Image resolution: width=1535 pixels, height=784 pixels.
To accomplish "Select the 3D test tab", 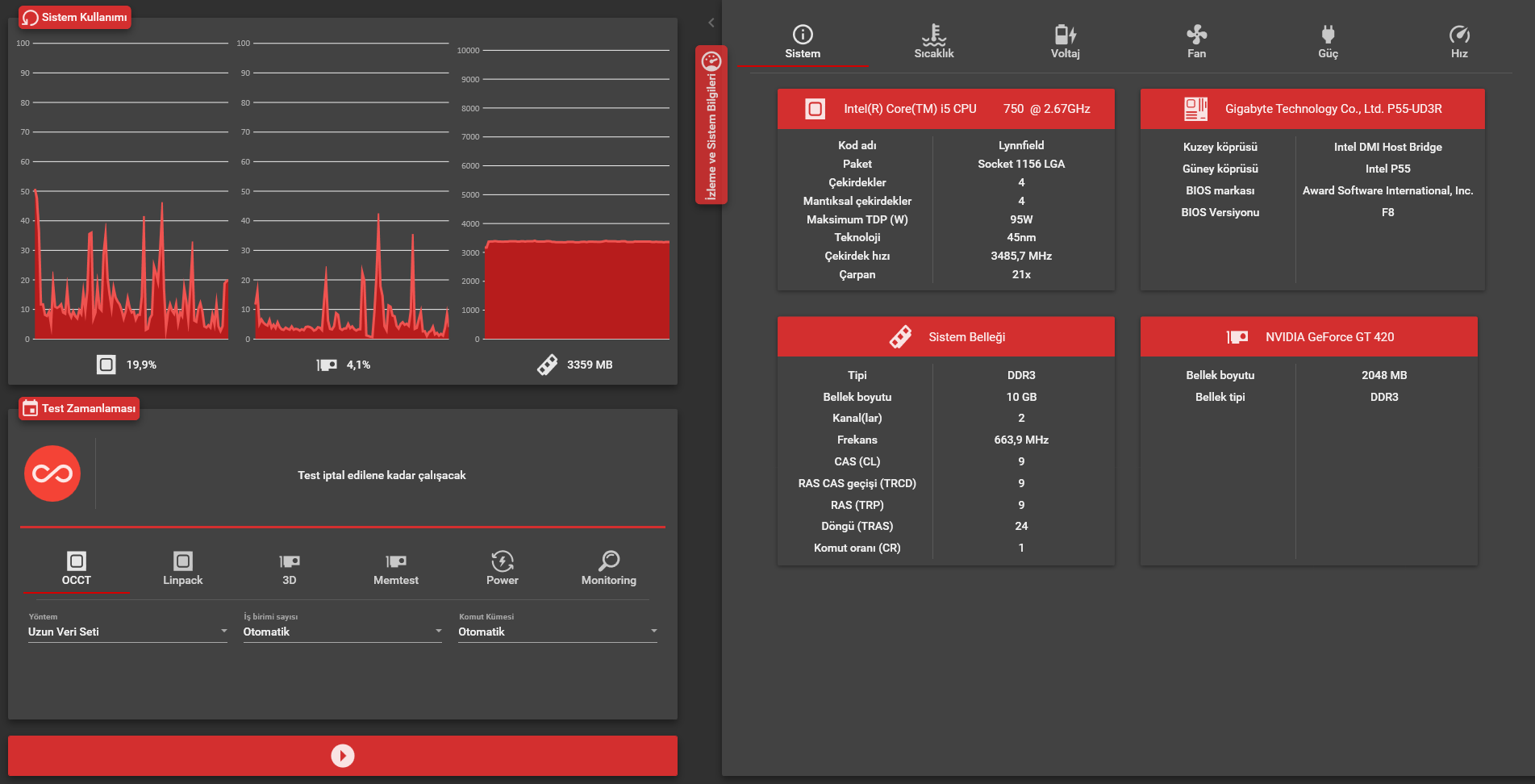I will (x=290, y=569).
